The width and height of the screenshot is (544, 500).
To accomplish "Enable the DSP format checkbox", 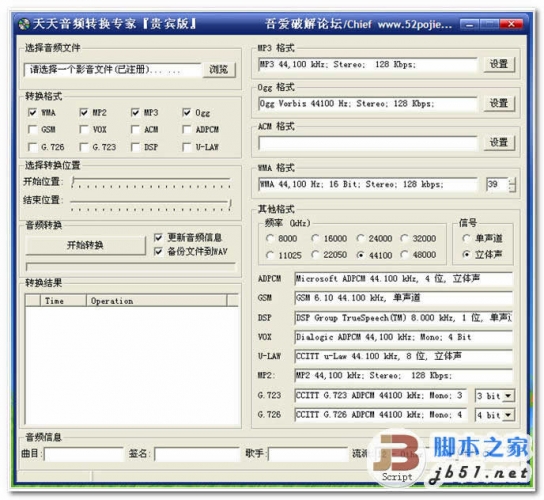I will pos(135,147).
